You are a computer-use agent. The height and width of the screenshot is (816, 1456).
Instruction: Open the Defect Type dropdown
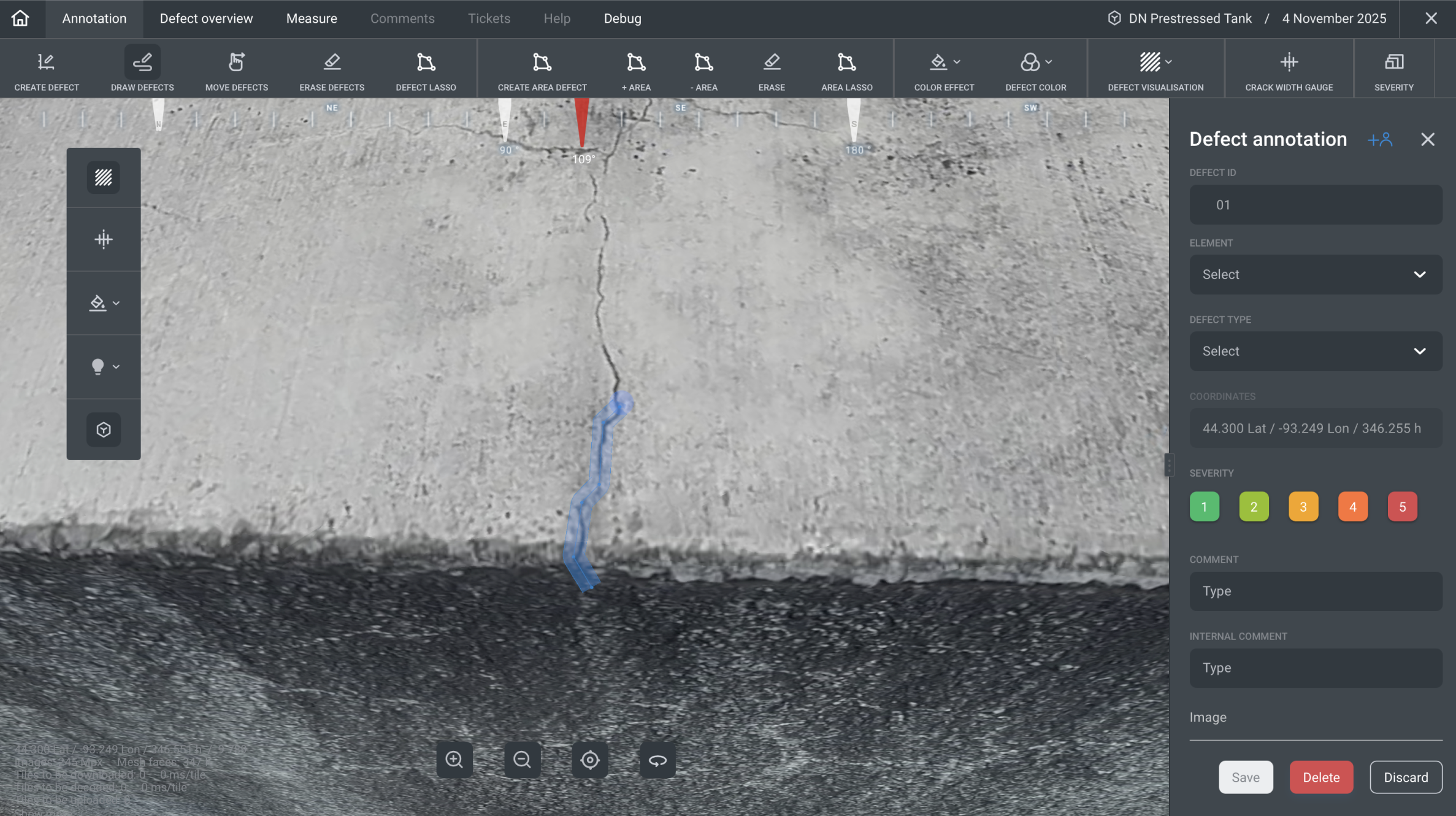(1316, 351)
